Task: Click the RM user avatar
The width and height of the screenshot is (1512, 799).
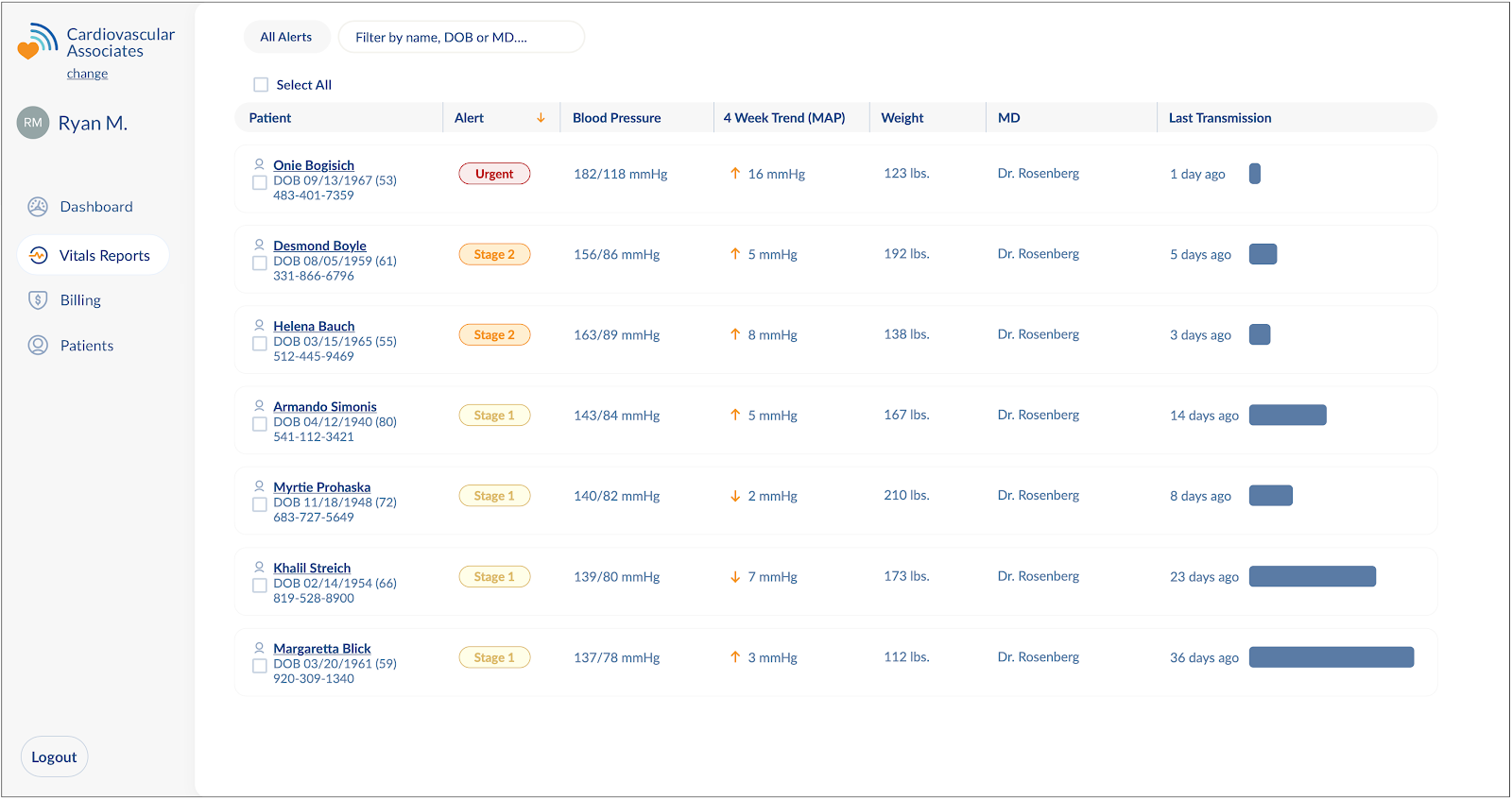Action: coord(33,123)
